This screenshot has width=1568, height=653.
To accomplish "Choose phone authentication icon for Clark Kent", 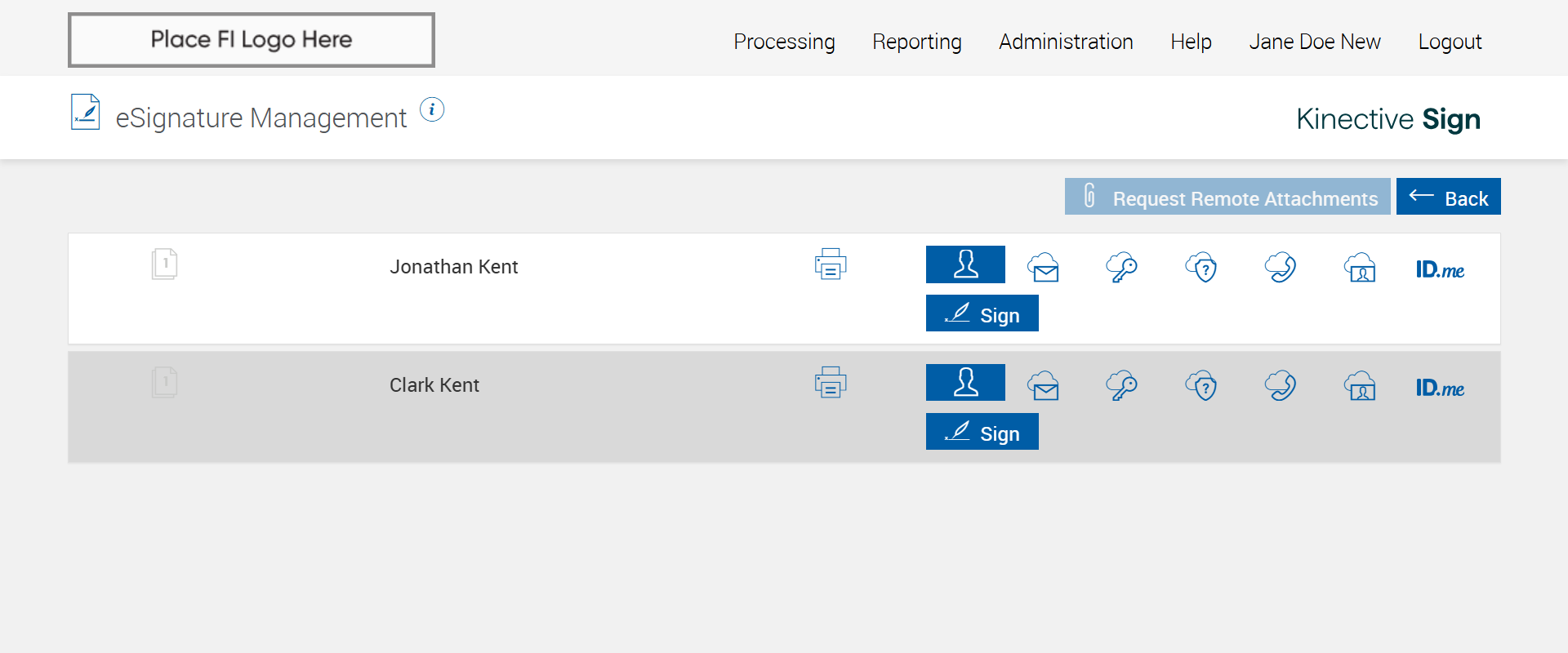I will coord(1281,385).
